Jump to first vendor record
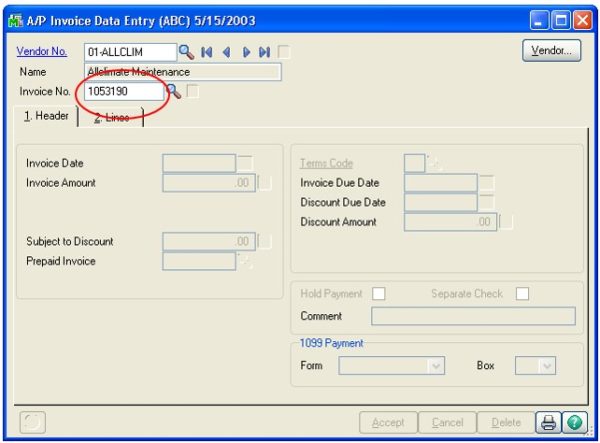The height and width of the screenshot is (443, 600). [x=207, y=52]
